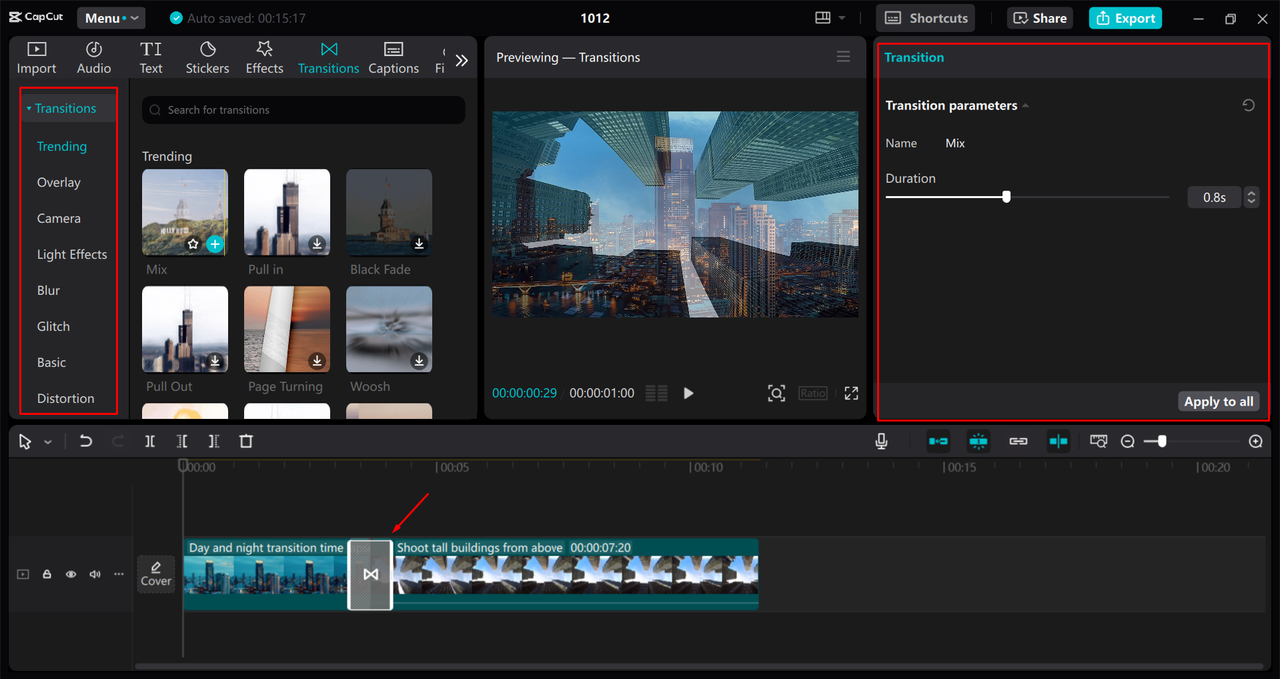The image size is (1280, 679).
Task: Toggle auto snapping
Action: click(x=978, y=441)
